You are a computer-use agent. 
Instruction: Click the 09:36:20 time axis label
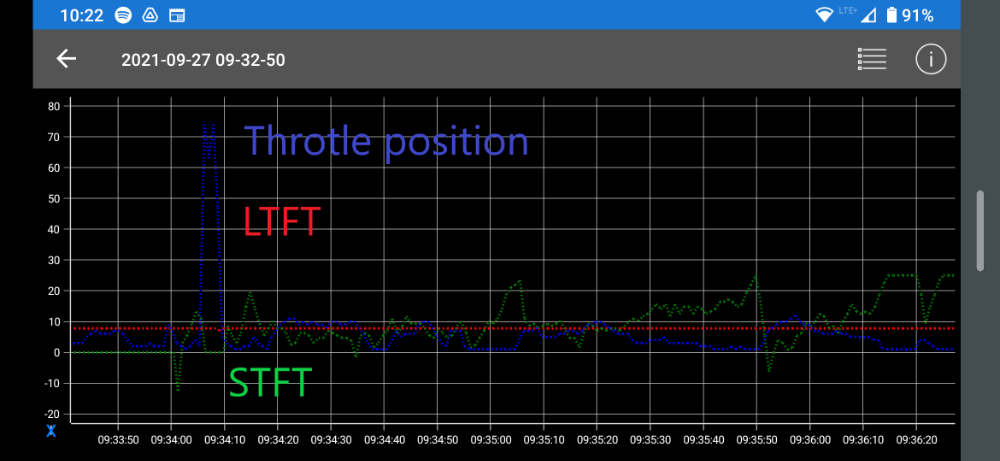point(917,439)
